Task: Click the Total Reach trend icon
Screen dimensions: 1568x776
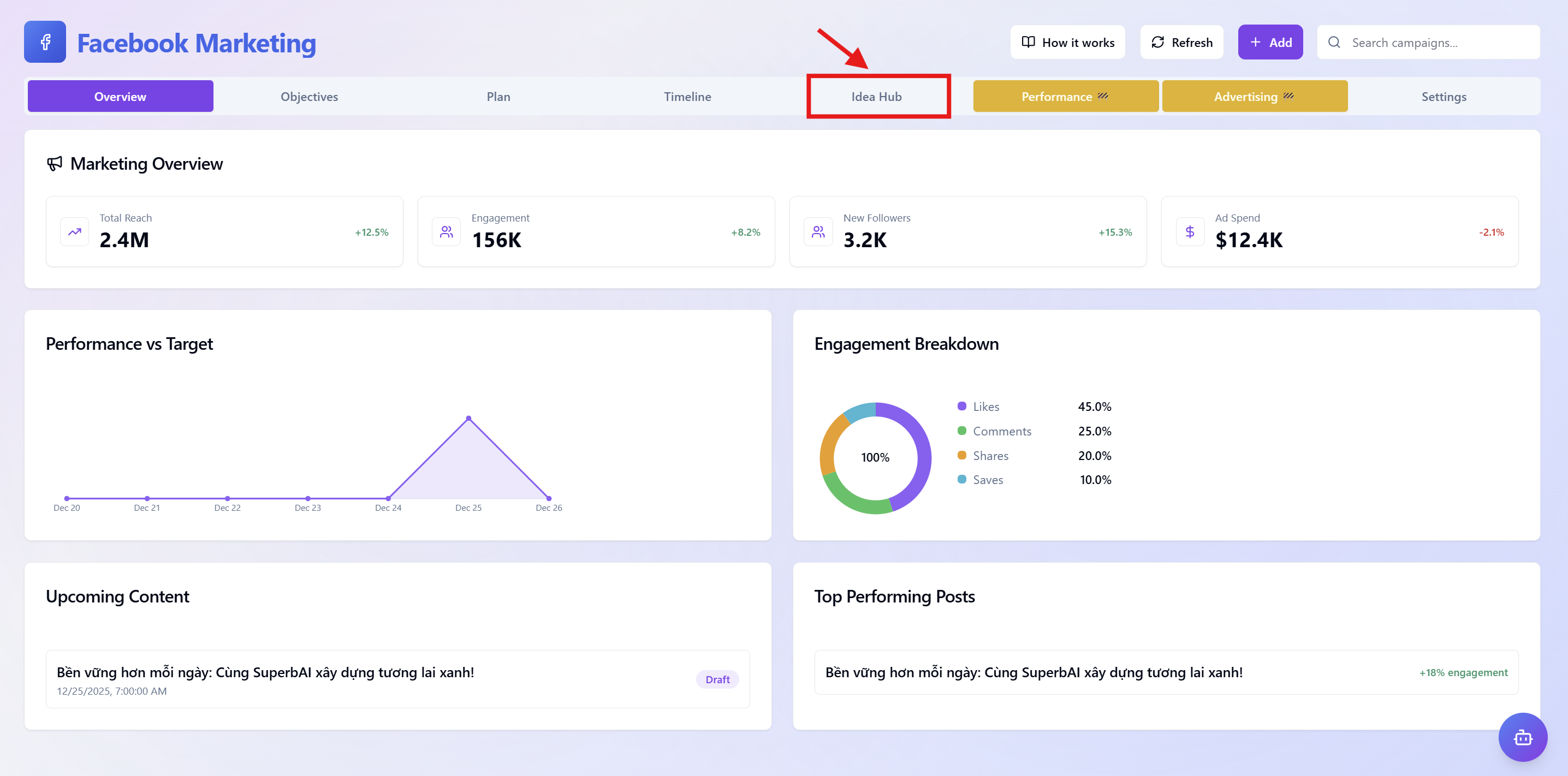Action: coord(75,232)
